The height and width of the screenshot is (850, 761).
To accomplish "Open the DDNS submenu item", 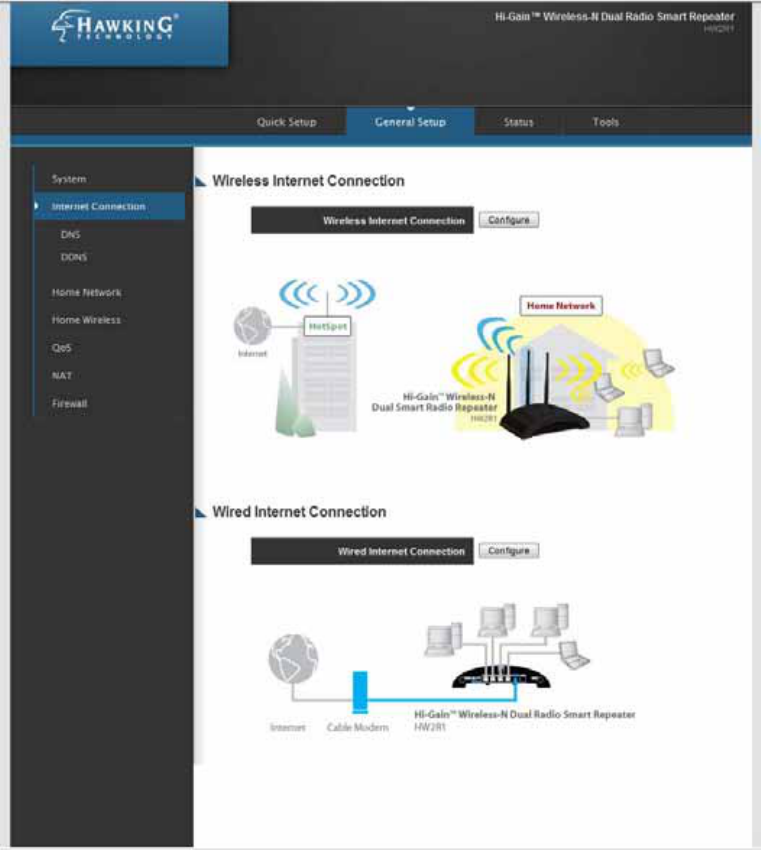I will [74, 257].
